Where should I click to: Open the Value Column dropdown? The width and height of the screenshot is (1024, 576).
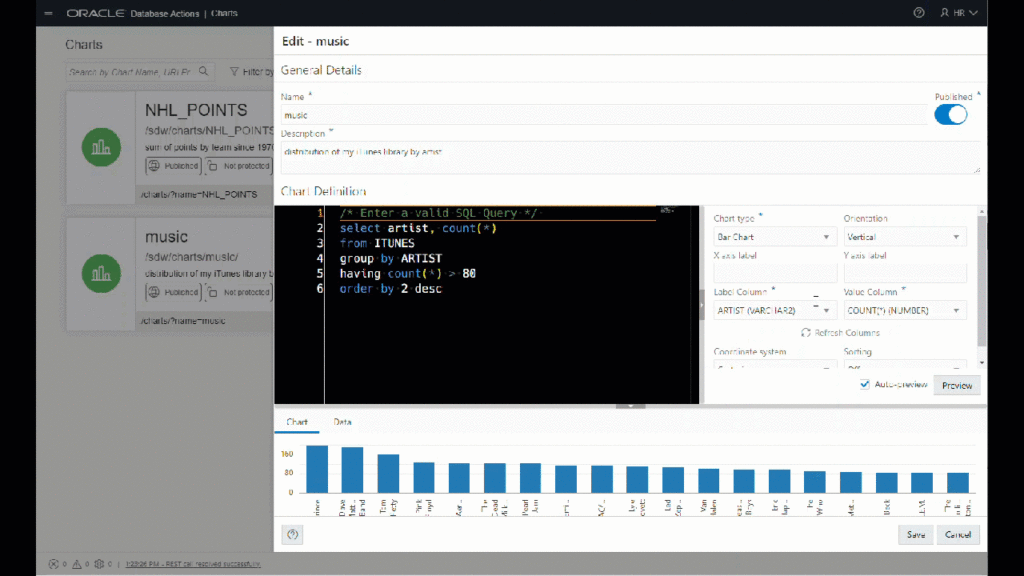904,311
